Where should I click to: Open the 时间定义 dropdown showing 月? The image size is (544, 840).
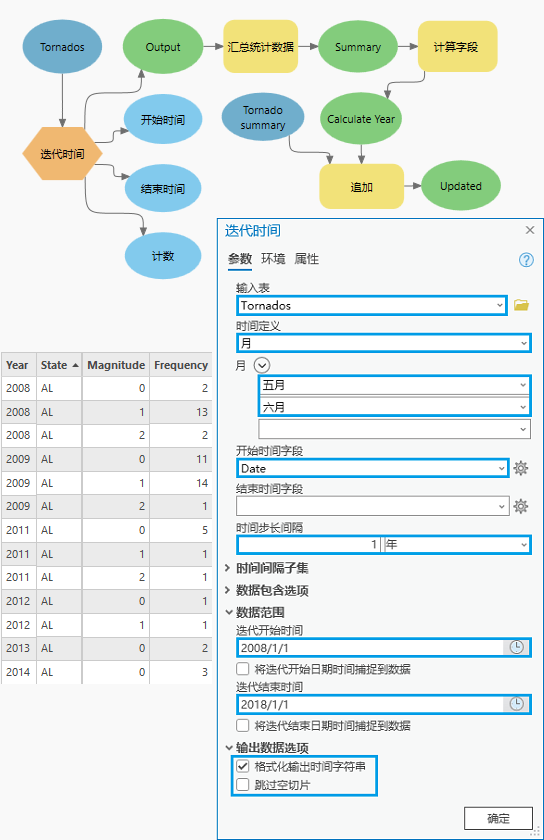384,343
